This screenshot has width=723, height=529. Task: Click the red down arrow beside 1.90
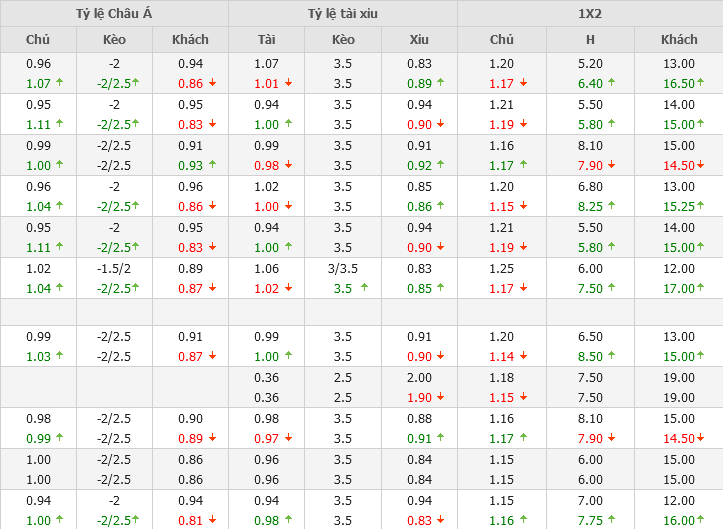[440, 397]
